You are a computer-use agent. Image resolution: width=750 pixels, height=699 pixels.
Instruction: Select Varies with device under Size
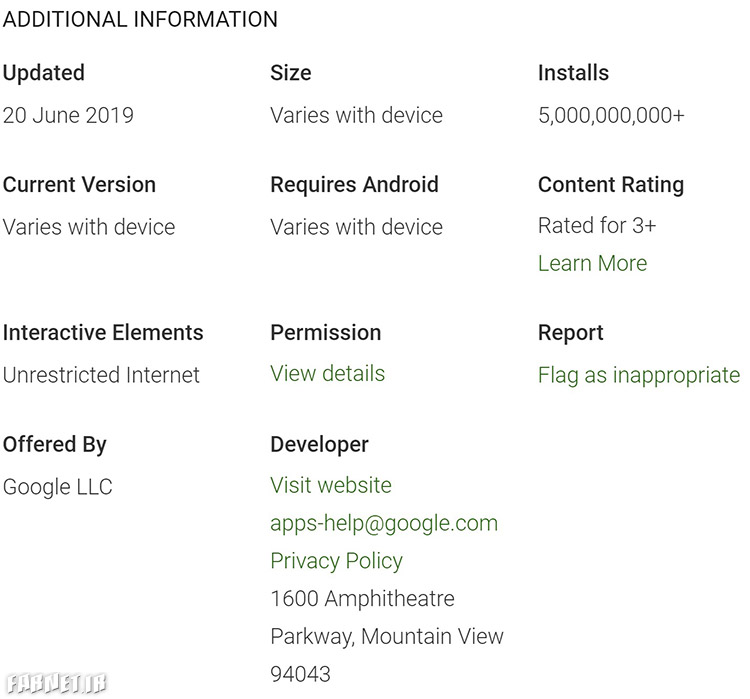[x=356, y=115]
